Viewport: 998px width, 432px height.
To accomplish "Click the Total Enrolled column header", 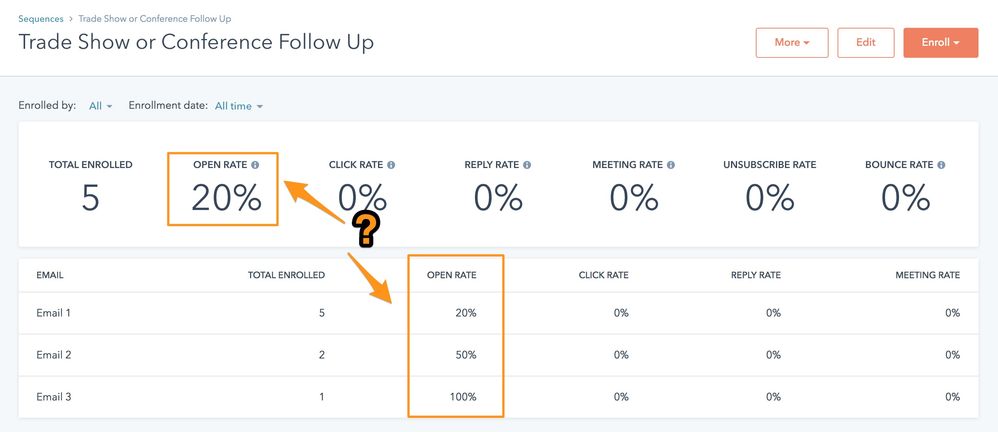I will point(286,275).
